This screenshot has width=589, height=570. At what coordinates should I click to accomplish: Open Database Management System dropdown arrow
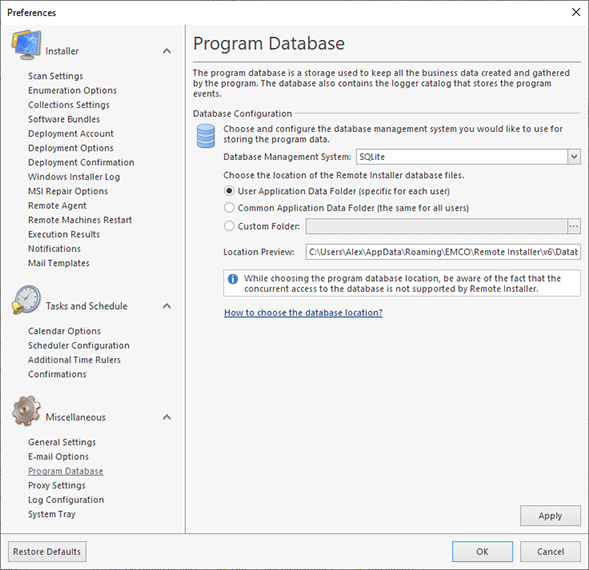pyautogui.click(x=574, y=157)
